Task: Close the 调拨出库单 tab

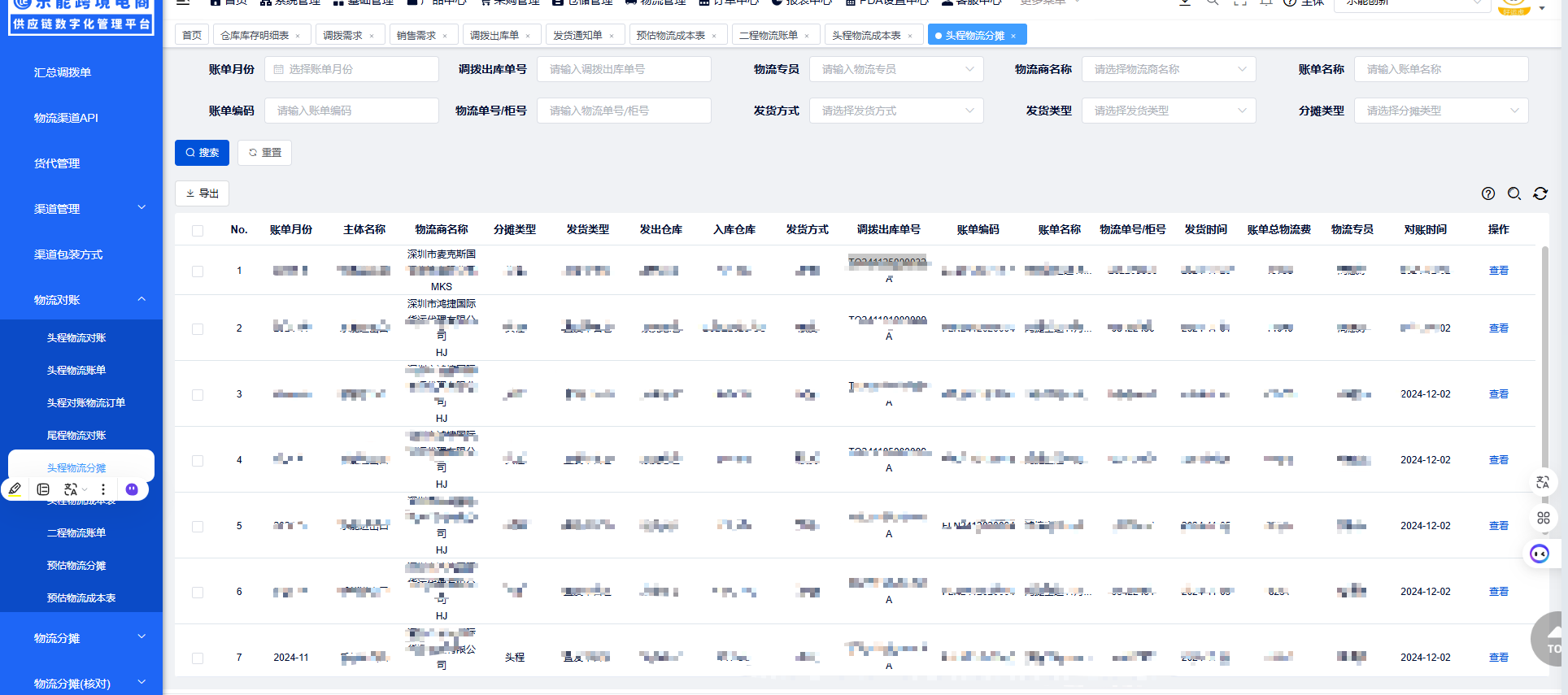Action: 528,36
